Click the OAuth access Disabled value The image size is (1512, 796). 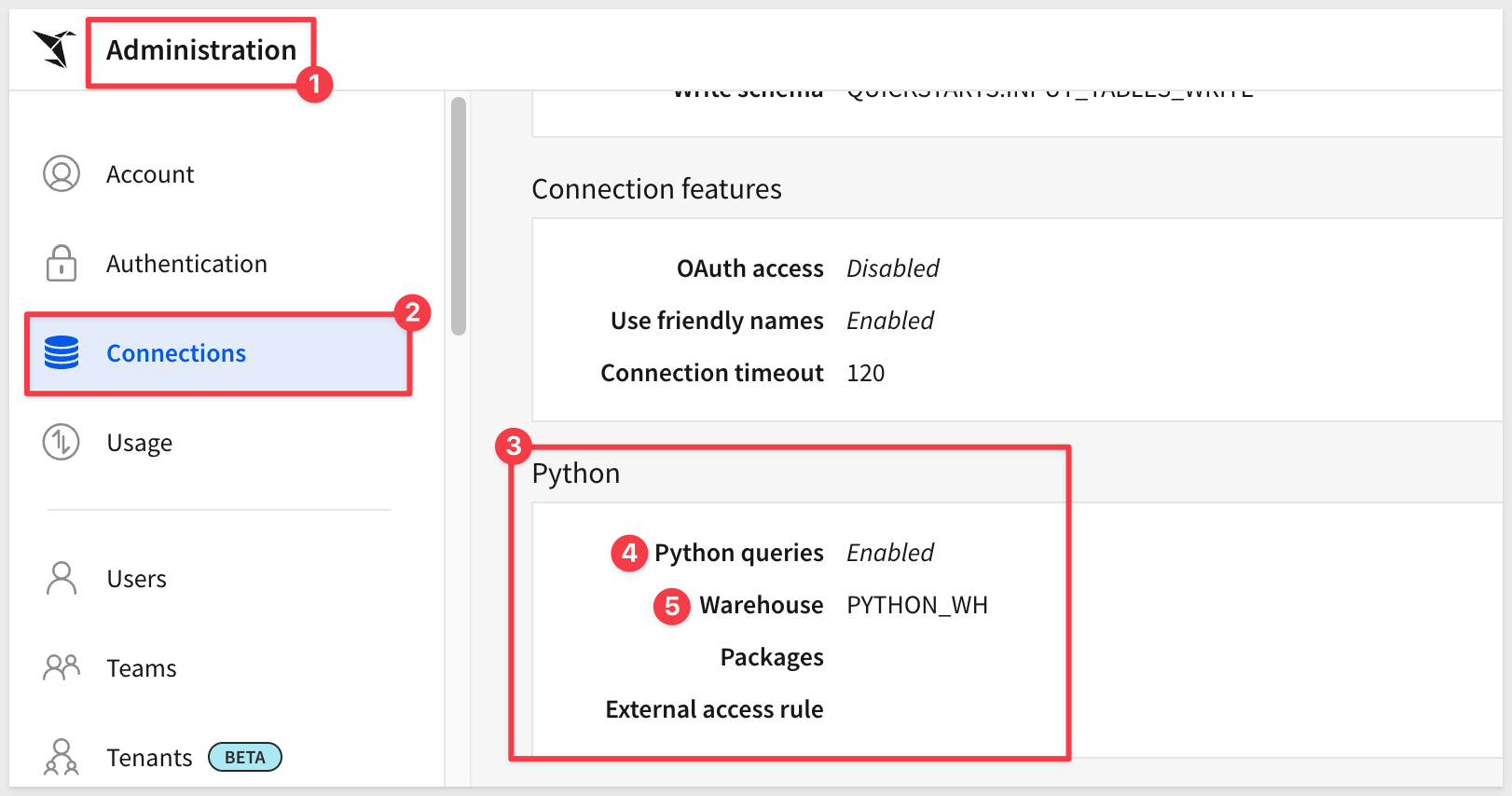point(892,268)
